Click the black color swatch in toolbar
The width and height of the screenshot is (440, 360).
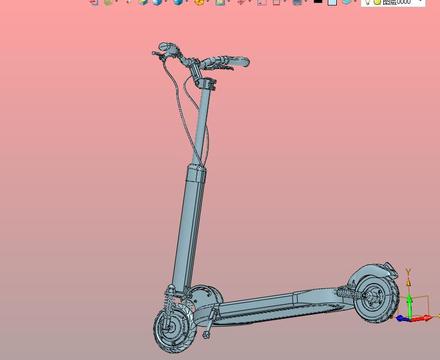coord(318,1)
